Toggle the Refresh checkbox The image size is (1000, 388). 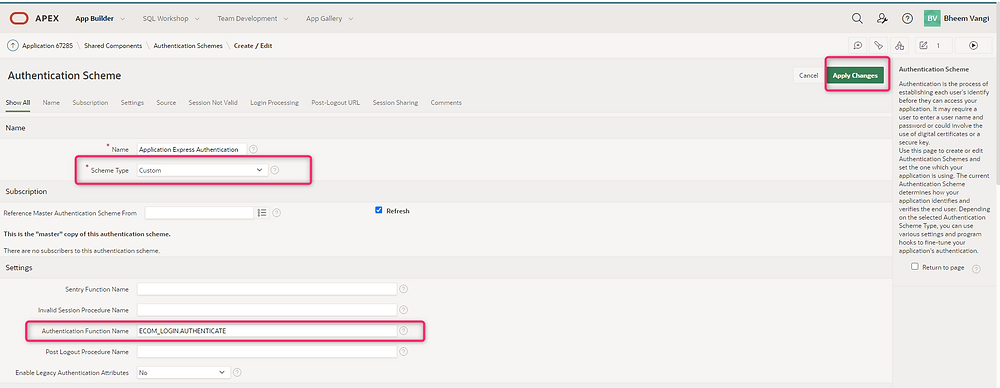point(379,210)
